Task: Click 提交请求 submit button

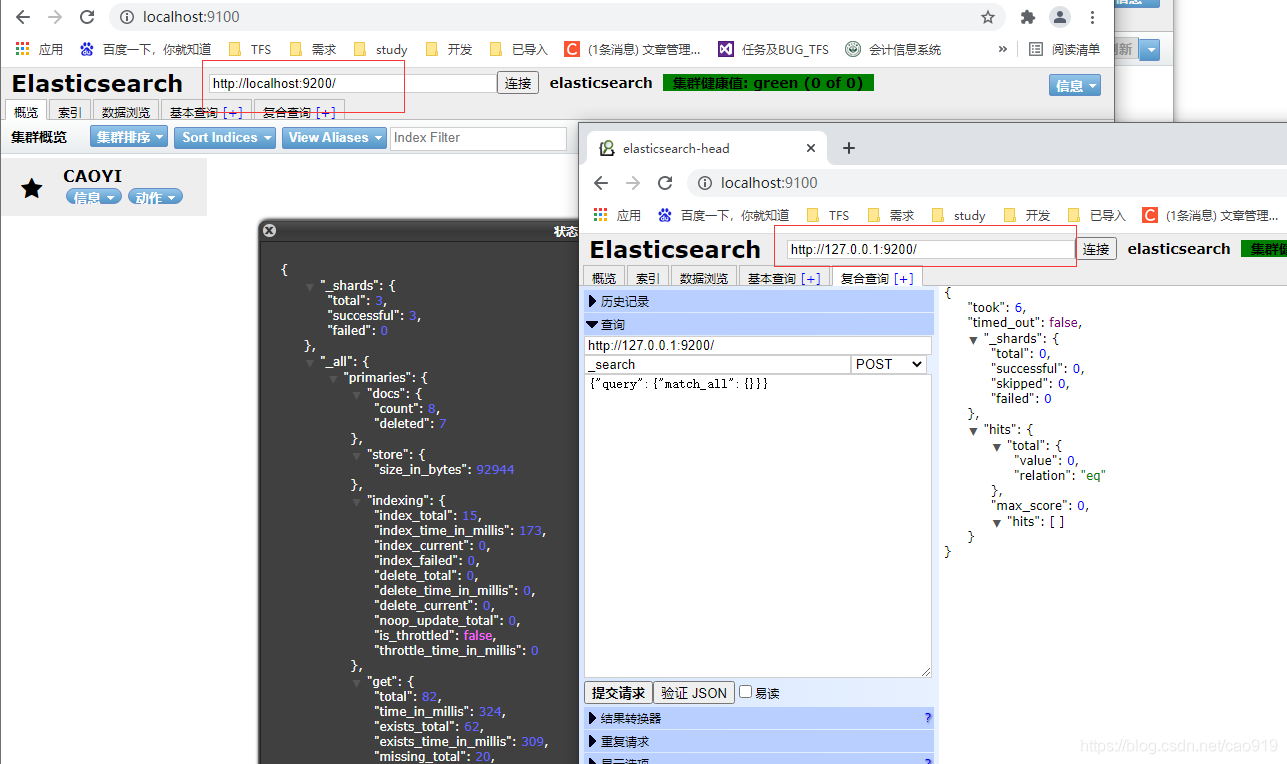Action: coord(618,692)
